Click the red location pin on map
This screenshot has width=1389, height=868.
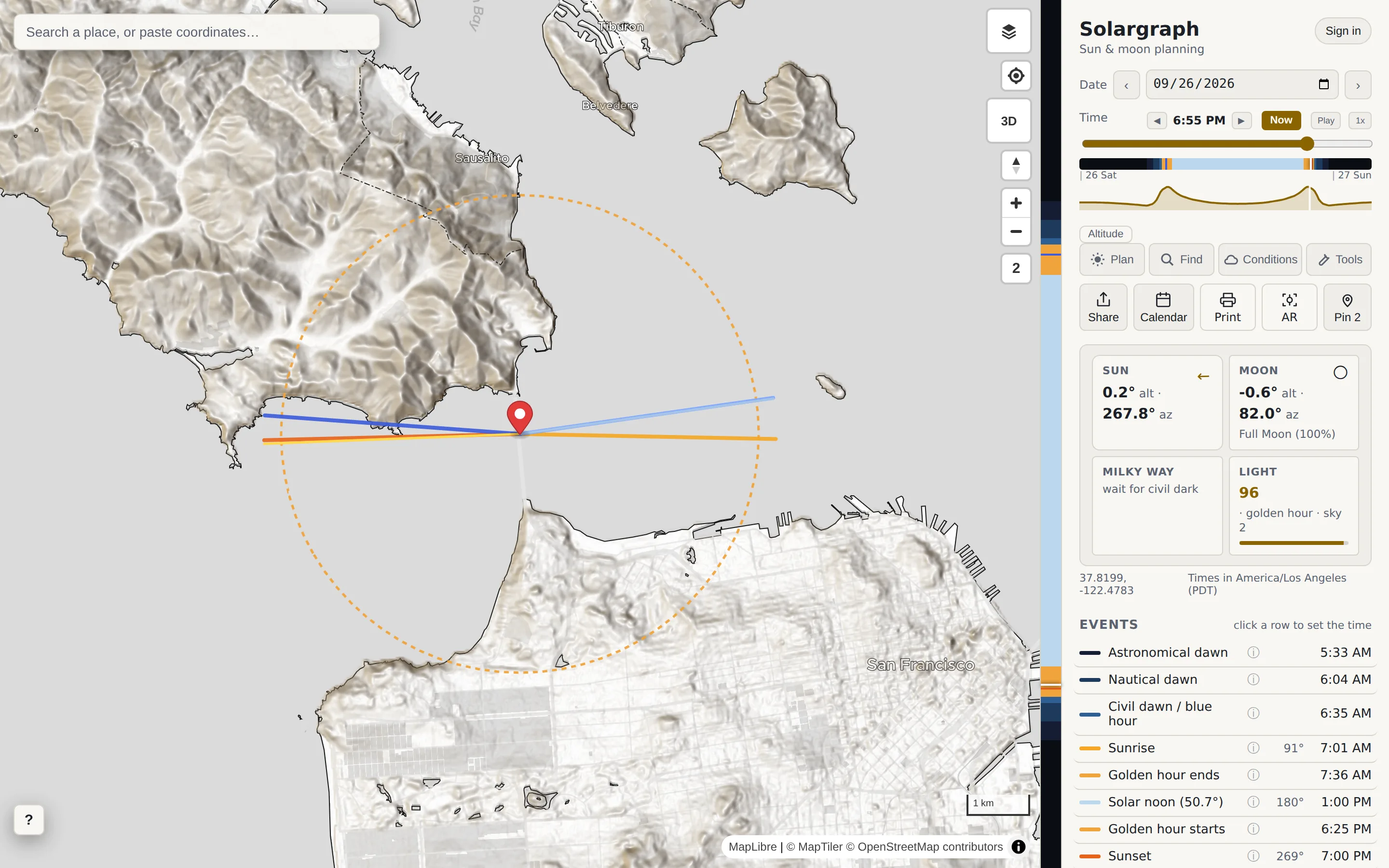click(519, 417)
